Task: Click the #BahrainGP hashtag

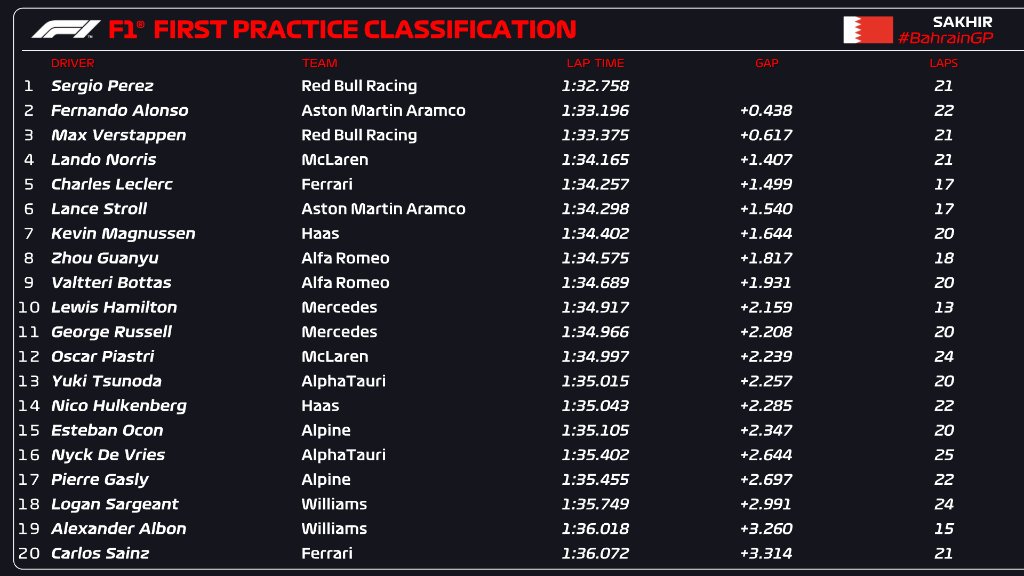Action: [945, 38]
